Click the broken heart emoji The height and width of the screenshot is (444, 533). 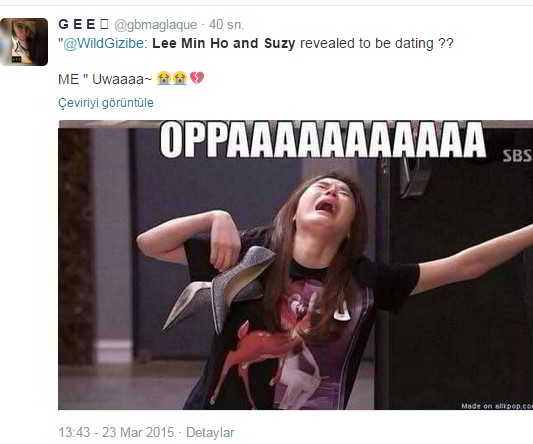(x=197, y=78)
